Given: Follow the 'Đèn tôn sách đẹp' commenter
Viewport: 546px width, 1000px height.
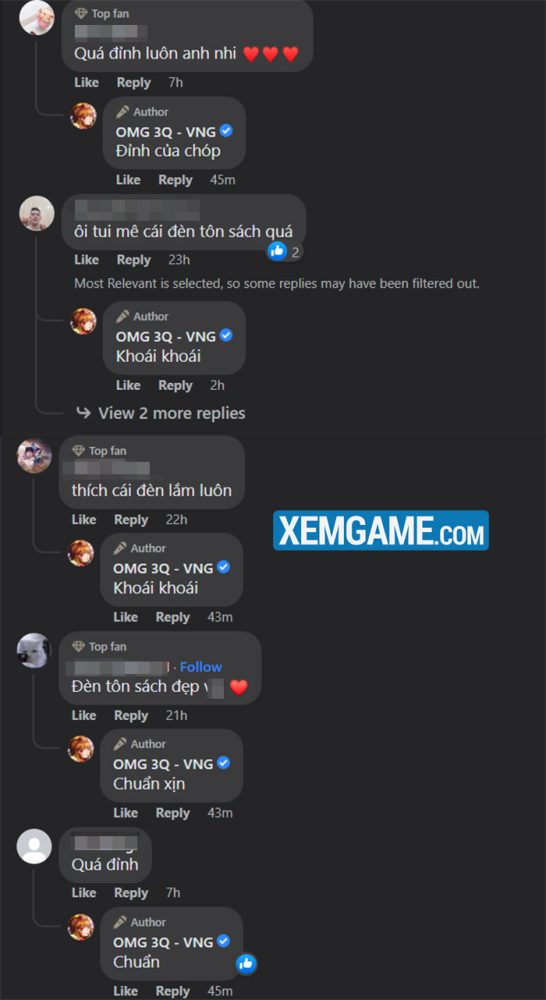Looking at the screenshot, I should coord(200,666).
